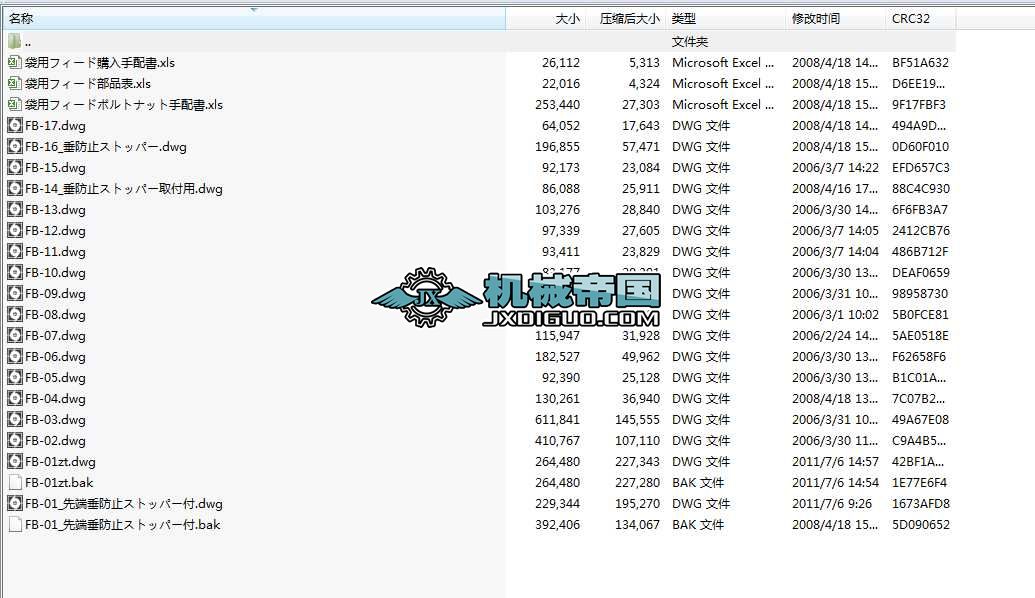The width and height of the screenshot is (1035, 598).
Task: Select file name FB-01_先端垂防止ストッパー付.bak
Action: (123, 525)
